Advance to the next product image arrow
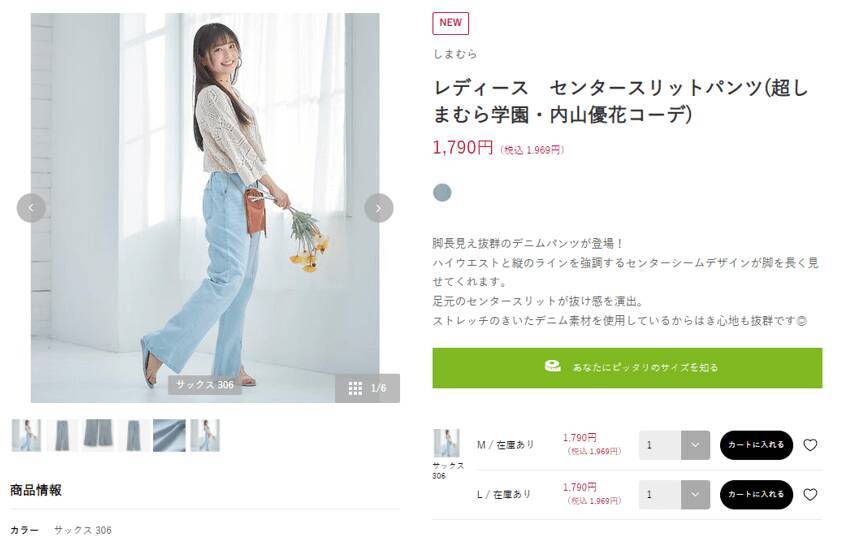849x552 pixels. pyautogui.click(x=378, y=208)
